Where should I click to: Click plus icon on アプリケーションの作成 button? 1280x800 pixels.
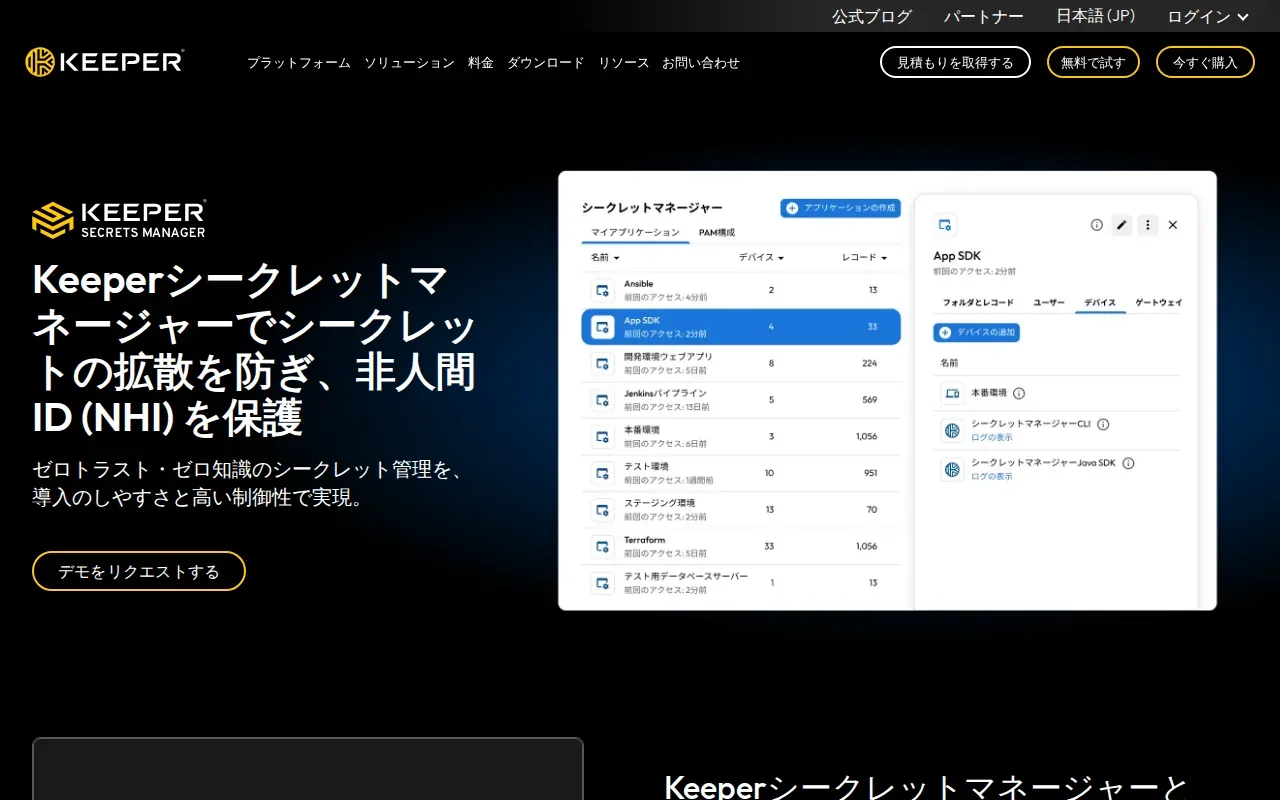point(792,208)
